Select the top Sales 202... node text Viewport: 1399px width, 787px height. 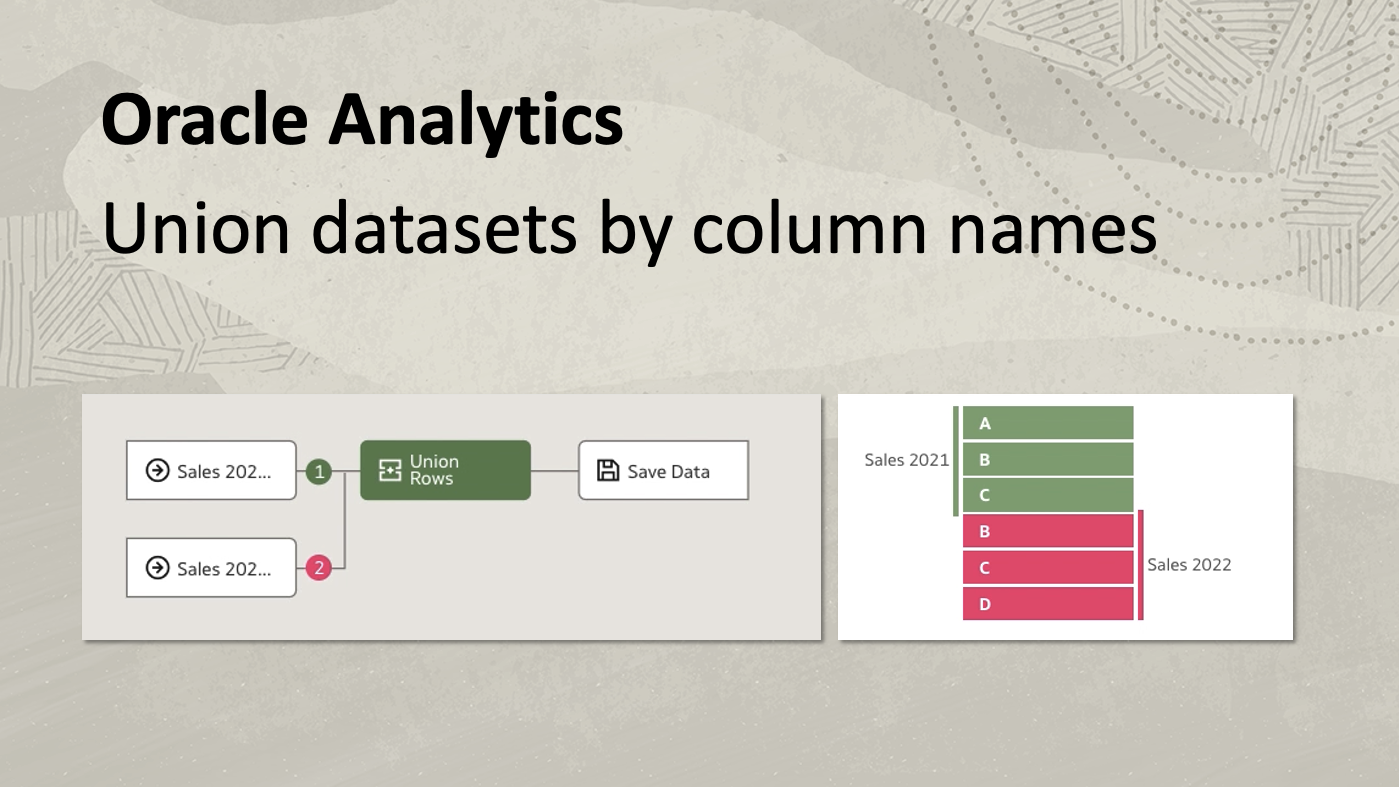pos(224,472)
